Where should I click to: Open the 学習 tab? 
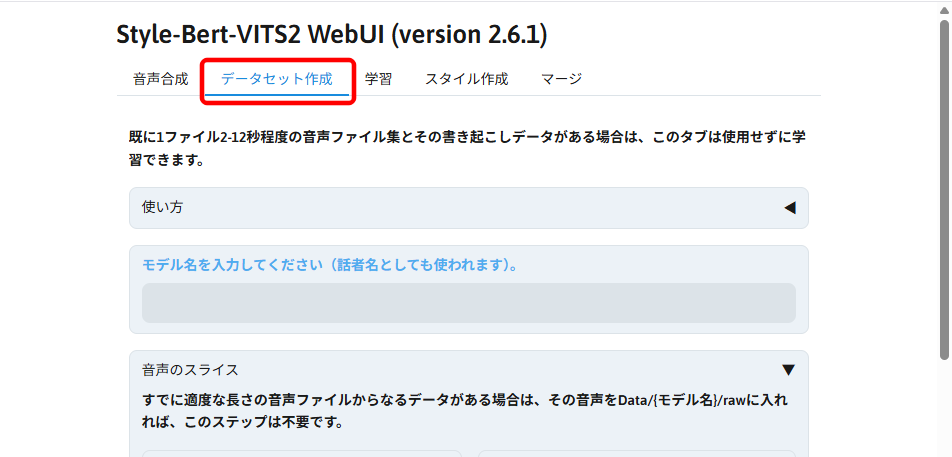click(378, 79)
